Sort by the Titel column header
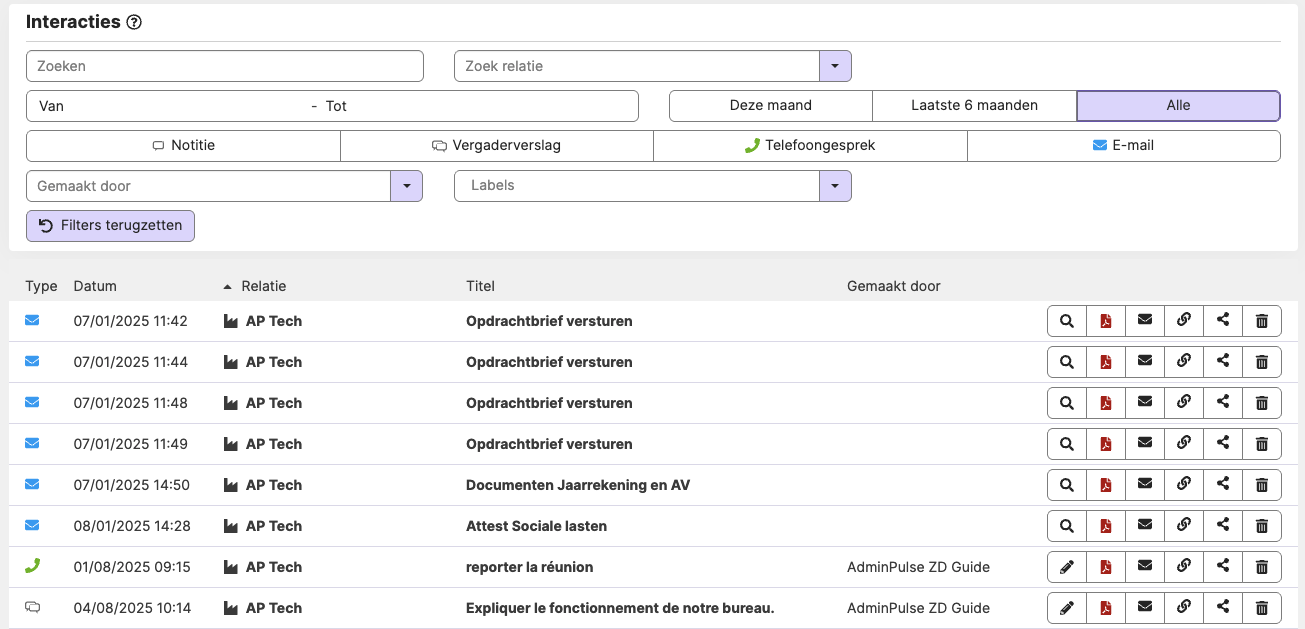The image size is (1305, 629). tap(480, 286)
